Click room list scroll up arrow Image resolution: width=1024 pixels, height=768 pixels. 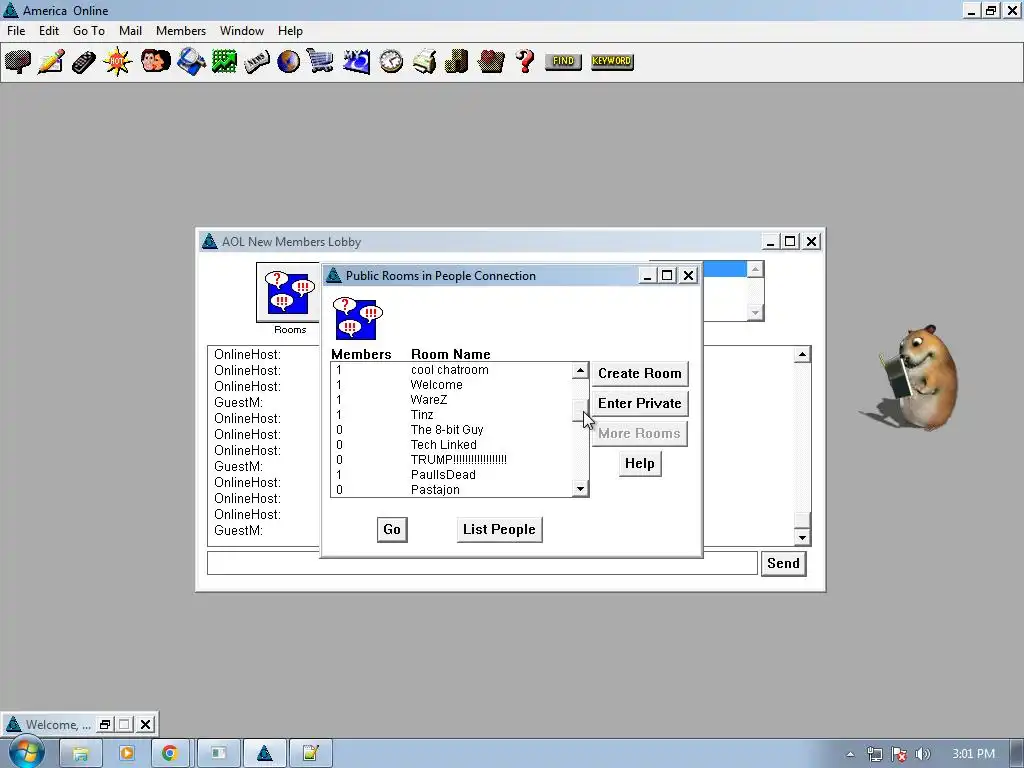(580, 371)
